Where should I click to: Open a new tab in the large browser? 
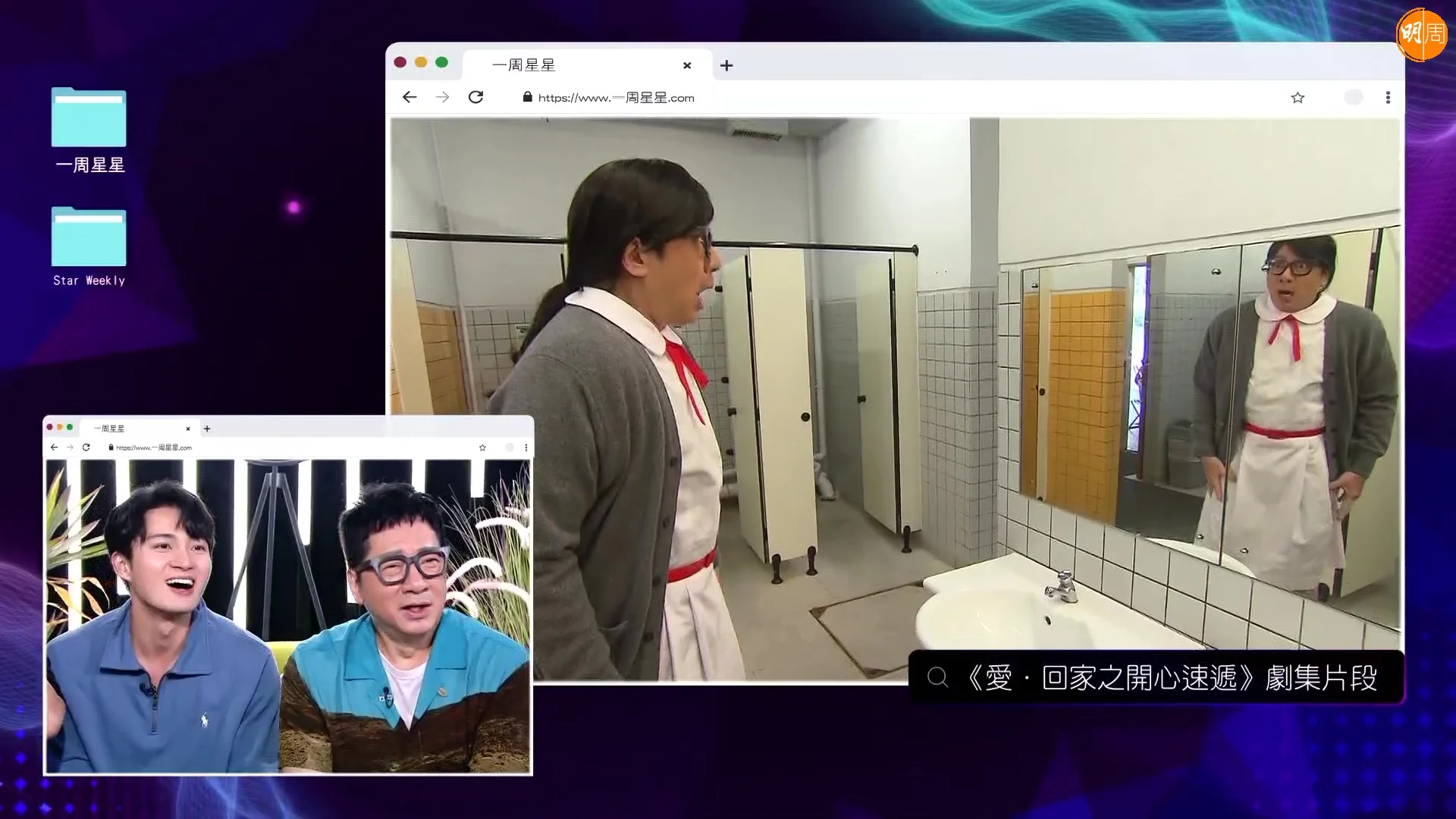click(x=726, y=66)
